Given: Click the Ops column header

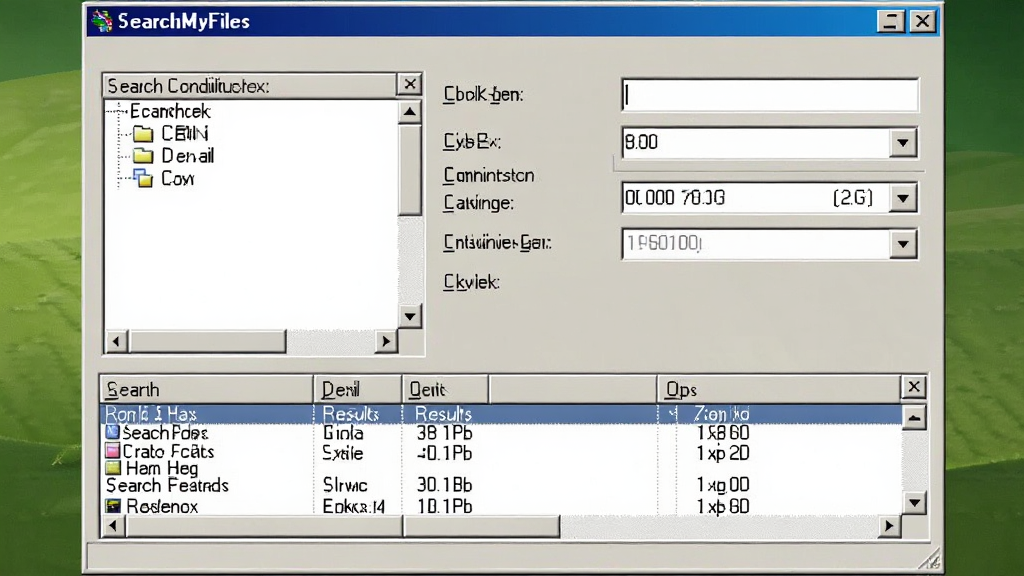Looking at the screenshot, I should pos(778,390).
